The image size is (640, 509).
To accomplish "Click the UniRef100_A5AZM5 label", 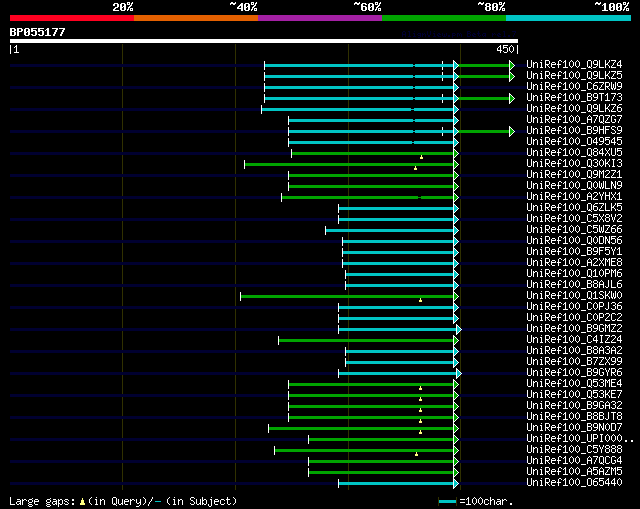I will [574, 472].
